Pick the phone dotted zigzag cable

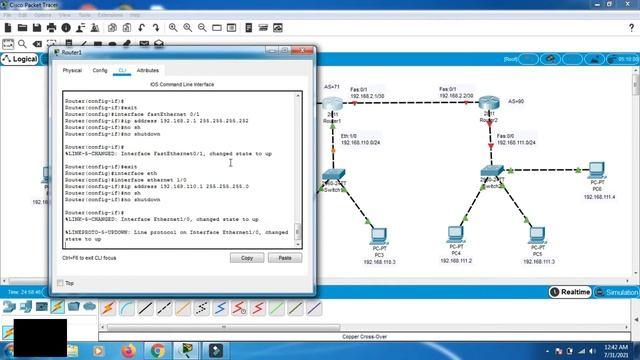202,309
